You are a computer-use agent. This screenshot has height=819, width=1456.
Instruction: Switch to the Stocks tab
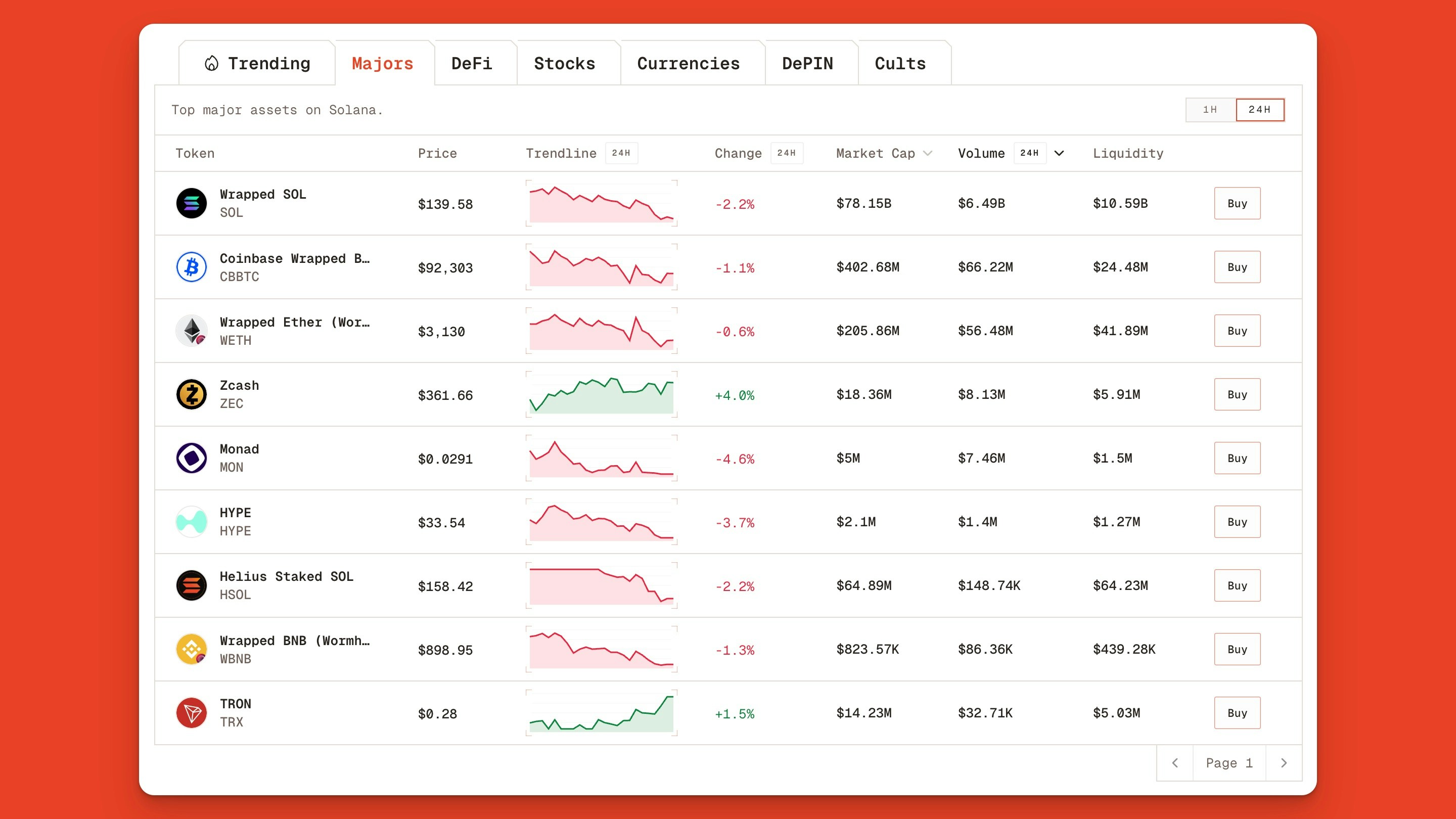click(564, 63)
